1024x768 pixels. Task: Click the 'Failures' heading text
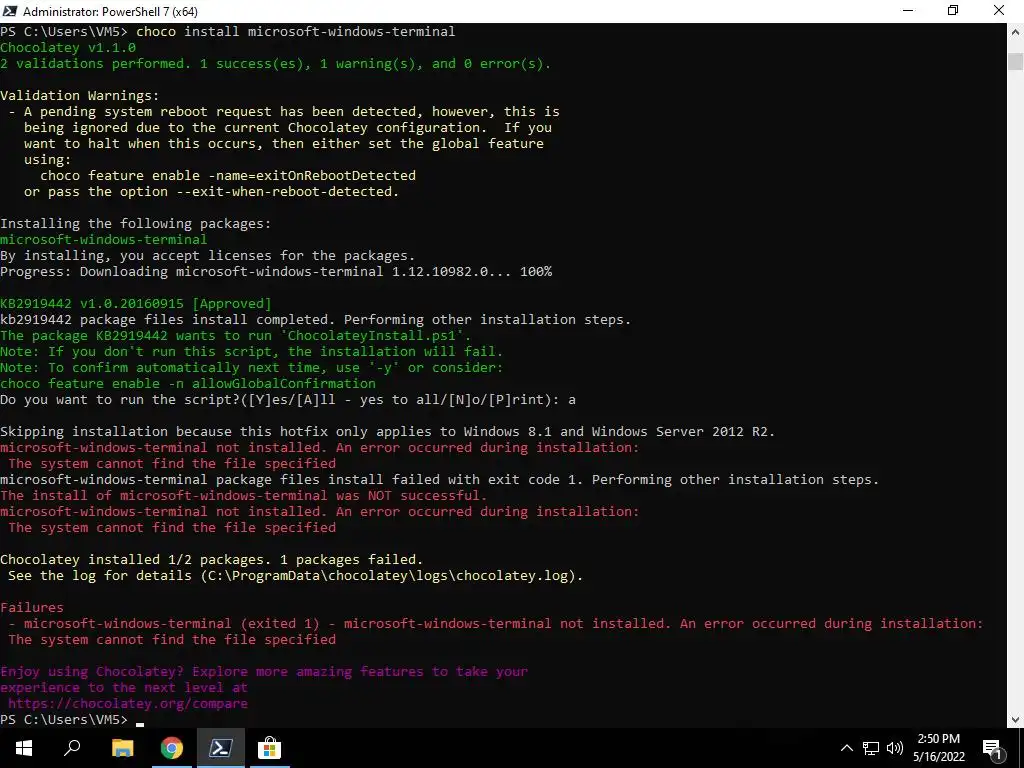click(32, 607)
